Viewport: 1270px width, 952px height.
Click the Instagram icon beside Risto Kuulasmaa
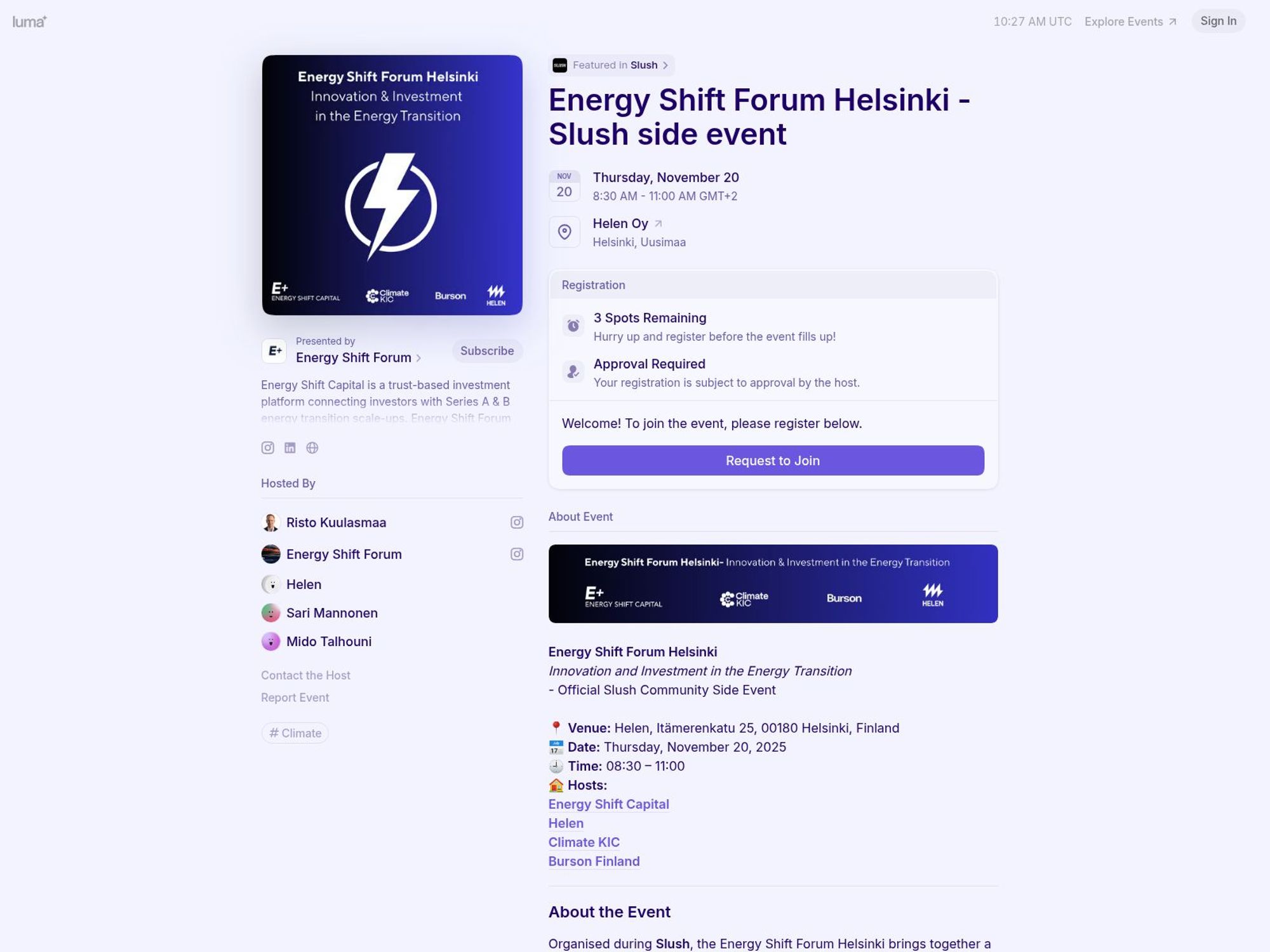(516, 522)
